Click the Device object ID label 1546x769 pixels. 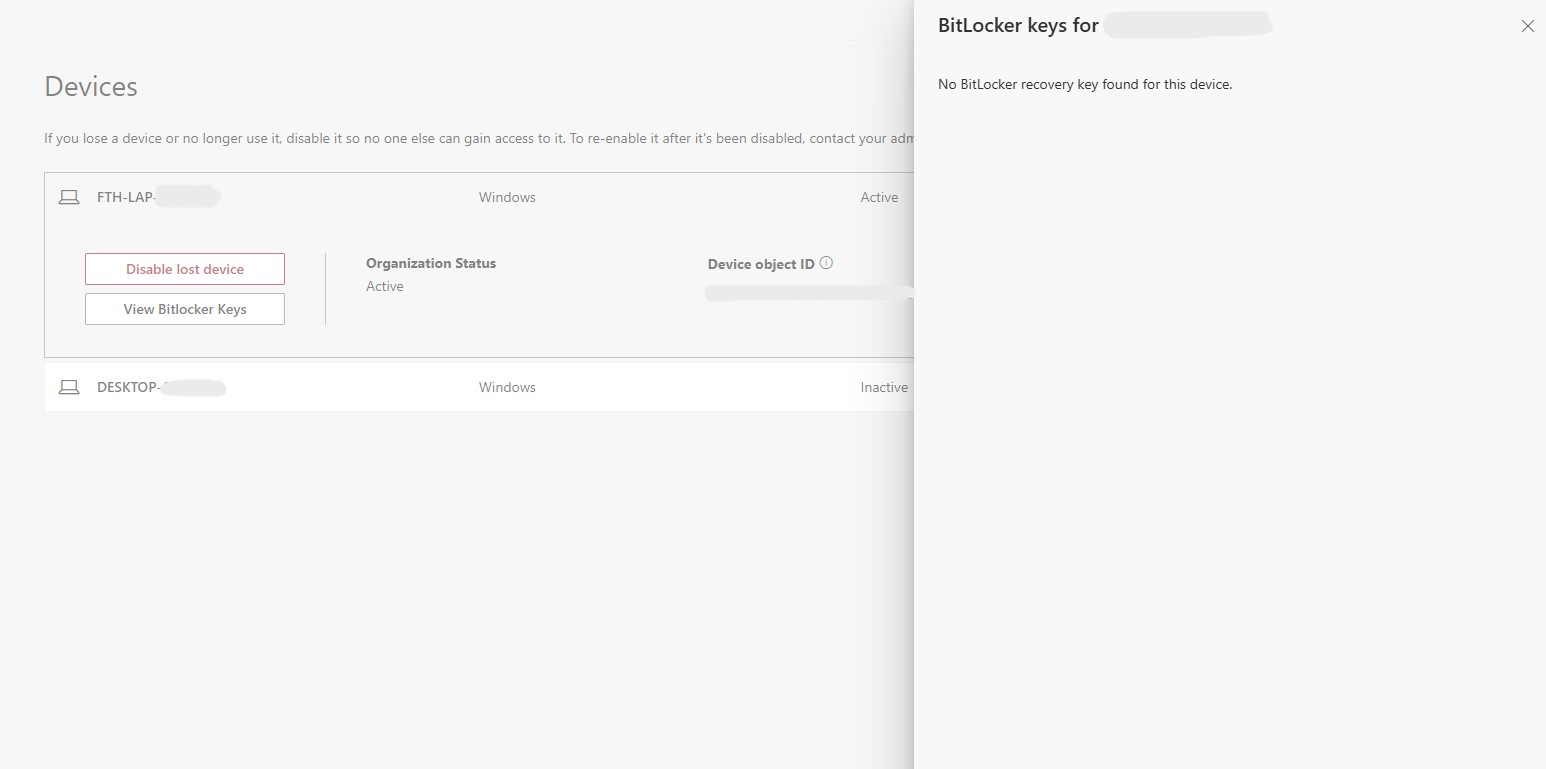coord(761,264)
